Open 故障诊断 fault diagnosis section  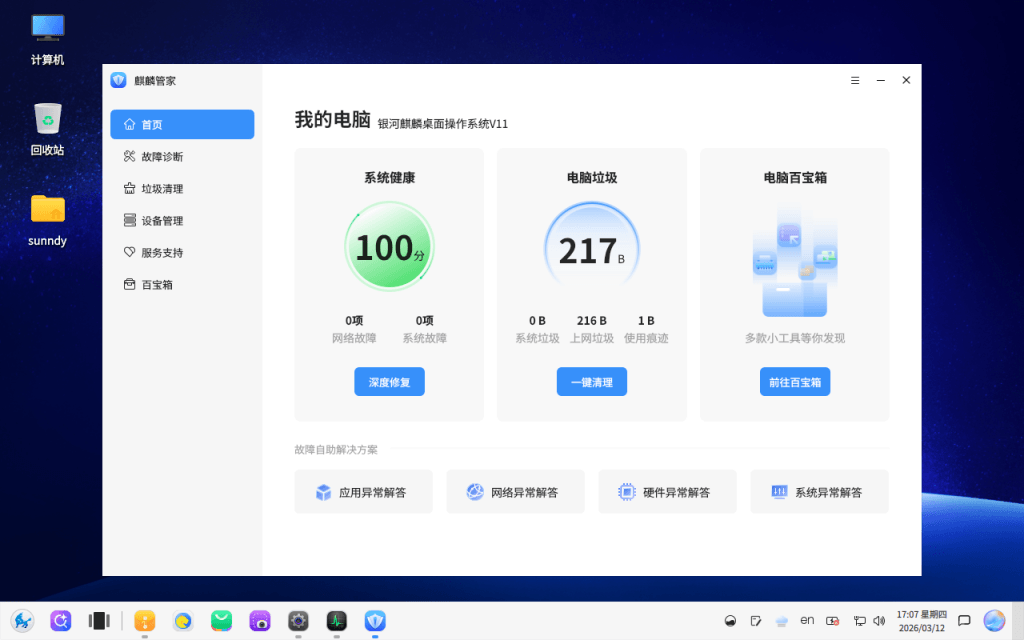pos(182,157)
